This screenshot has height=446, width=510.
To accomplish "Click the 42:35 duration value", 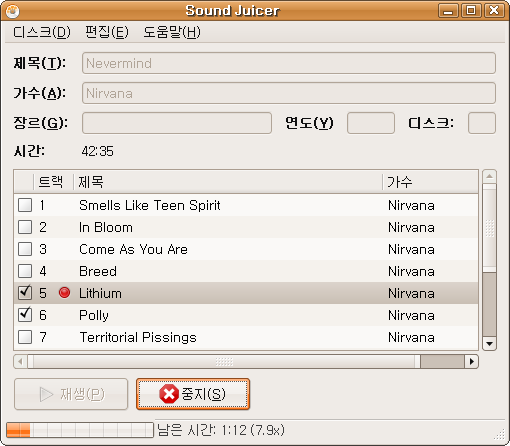I will [98, 151].
